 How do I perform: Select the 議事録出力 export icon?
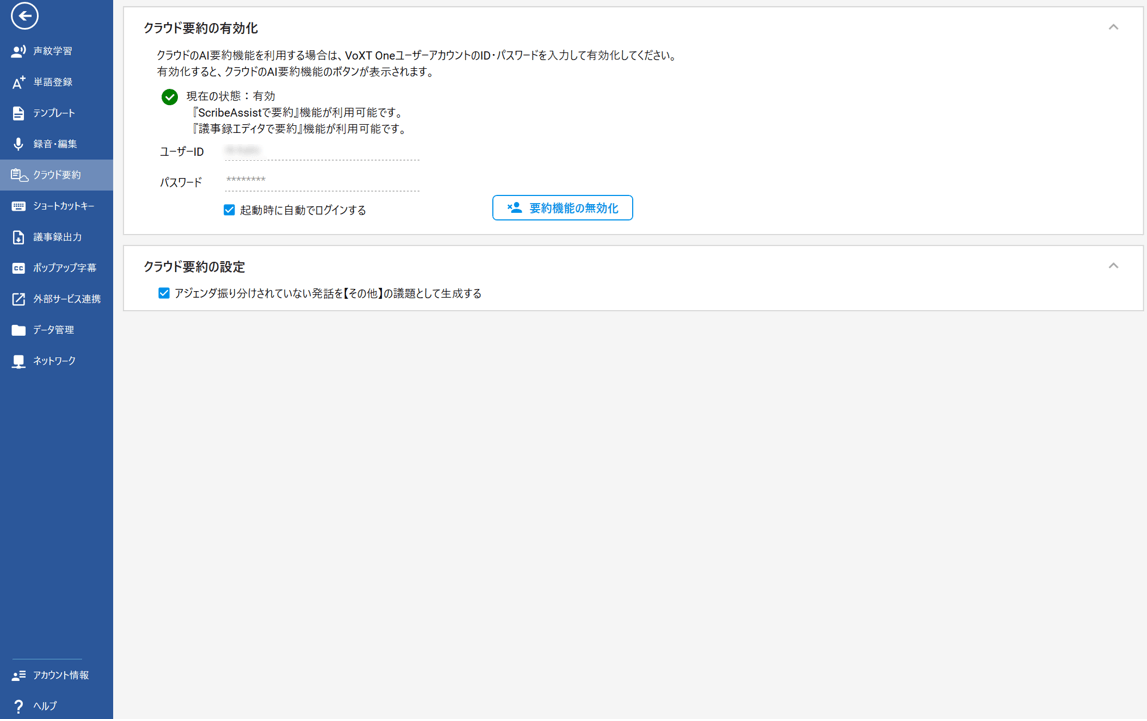(18, 237)
